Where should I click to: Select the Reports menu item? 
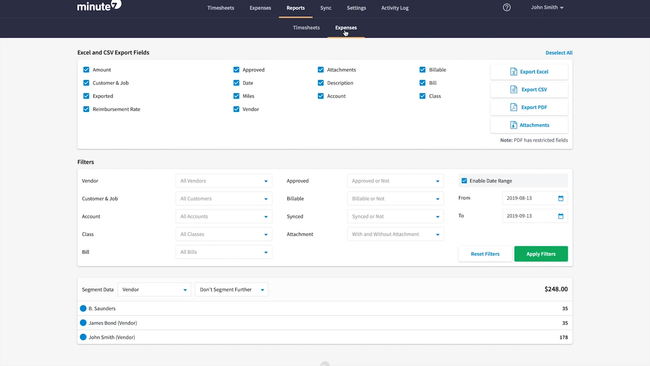296,8
